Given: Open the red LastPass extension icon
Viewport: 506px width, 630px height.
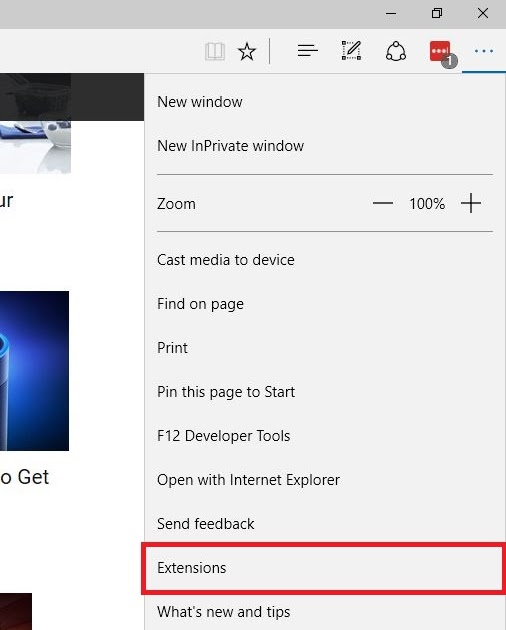Looking at the screenshot, I should pos(441,52).
